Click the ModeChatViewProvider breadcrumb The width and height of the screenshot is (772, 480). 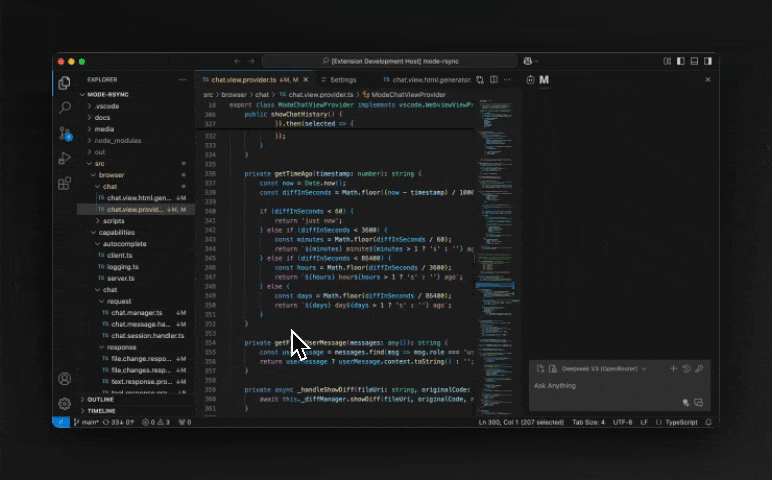pyautogui.click(x=404, y=95)
